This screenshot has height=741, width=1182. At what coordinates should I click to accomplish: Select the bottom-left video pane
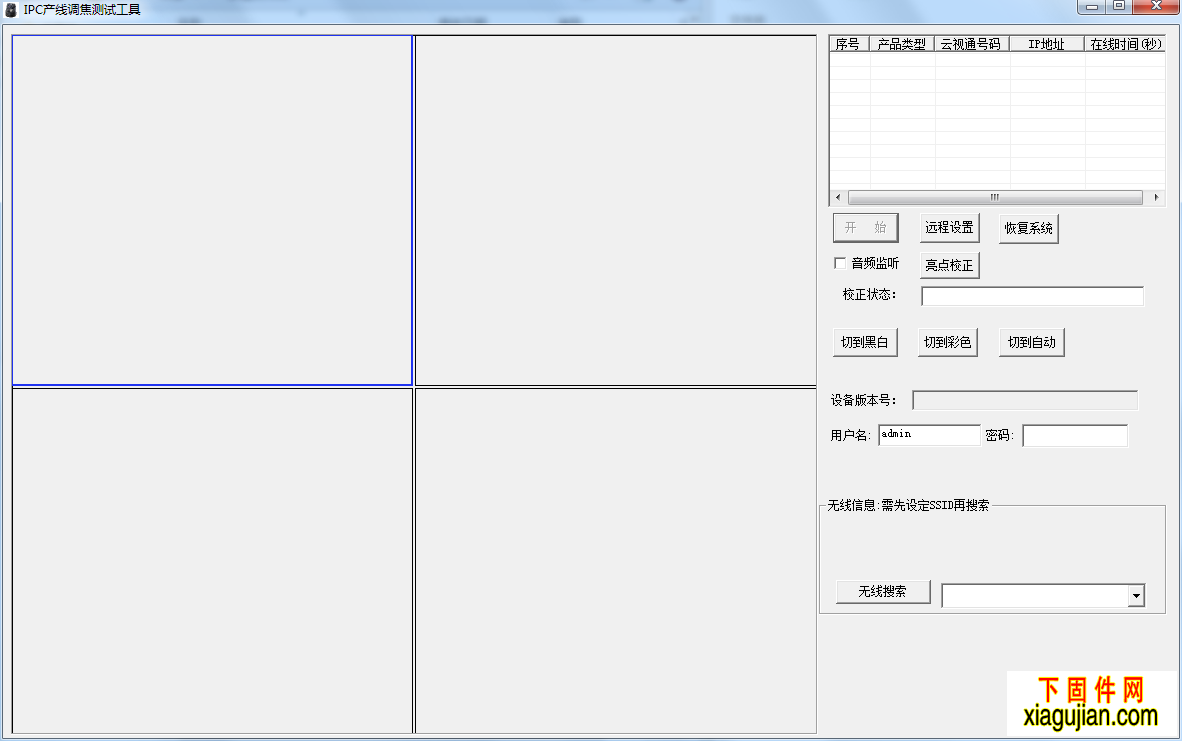click(212, 561)
